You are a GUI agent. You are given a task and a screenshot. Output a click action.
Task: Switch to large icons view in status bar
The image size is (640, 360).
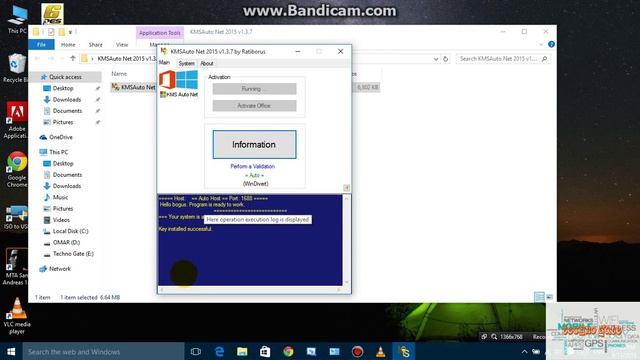[x=549, y=297]
